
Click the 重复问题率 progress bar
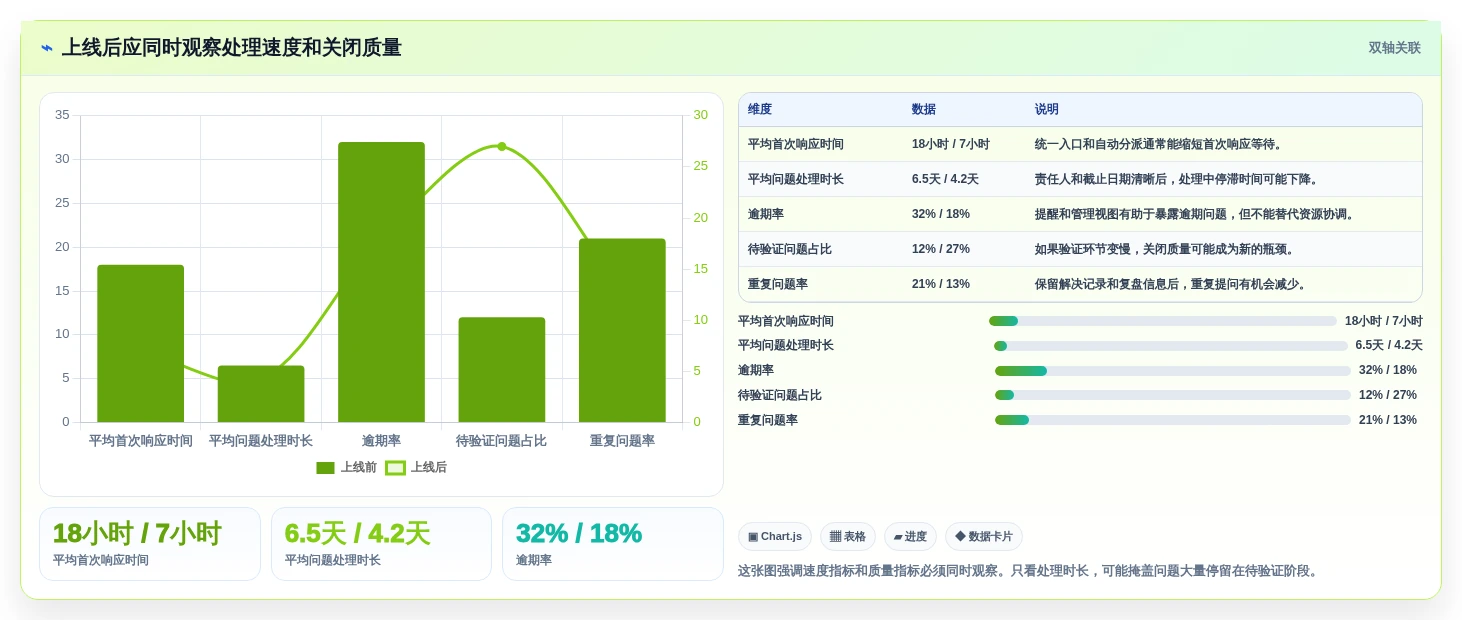pos(1173,420)
